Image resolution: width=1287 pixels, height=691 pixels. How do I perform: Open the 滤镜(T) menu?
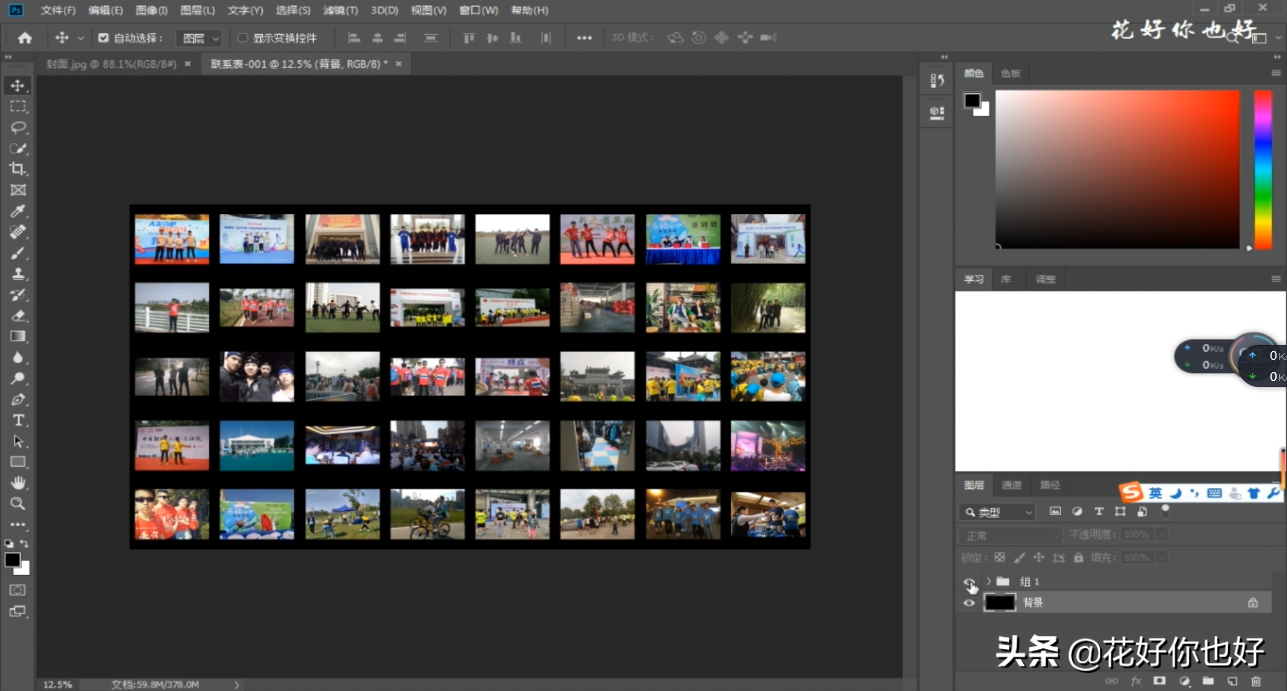coord(340,10)
